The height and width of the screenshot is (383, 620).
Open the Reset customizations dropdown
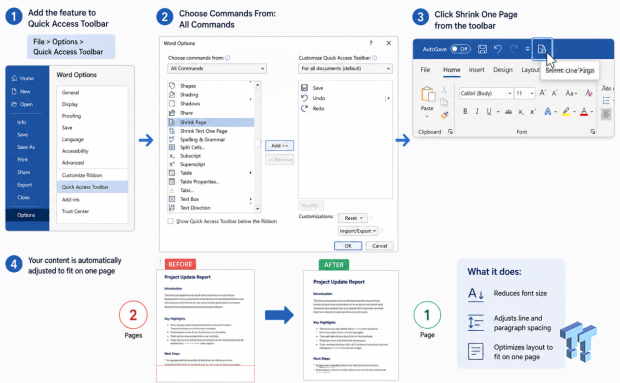pyautogui.click(x=353, y=218)
